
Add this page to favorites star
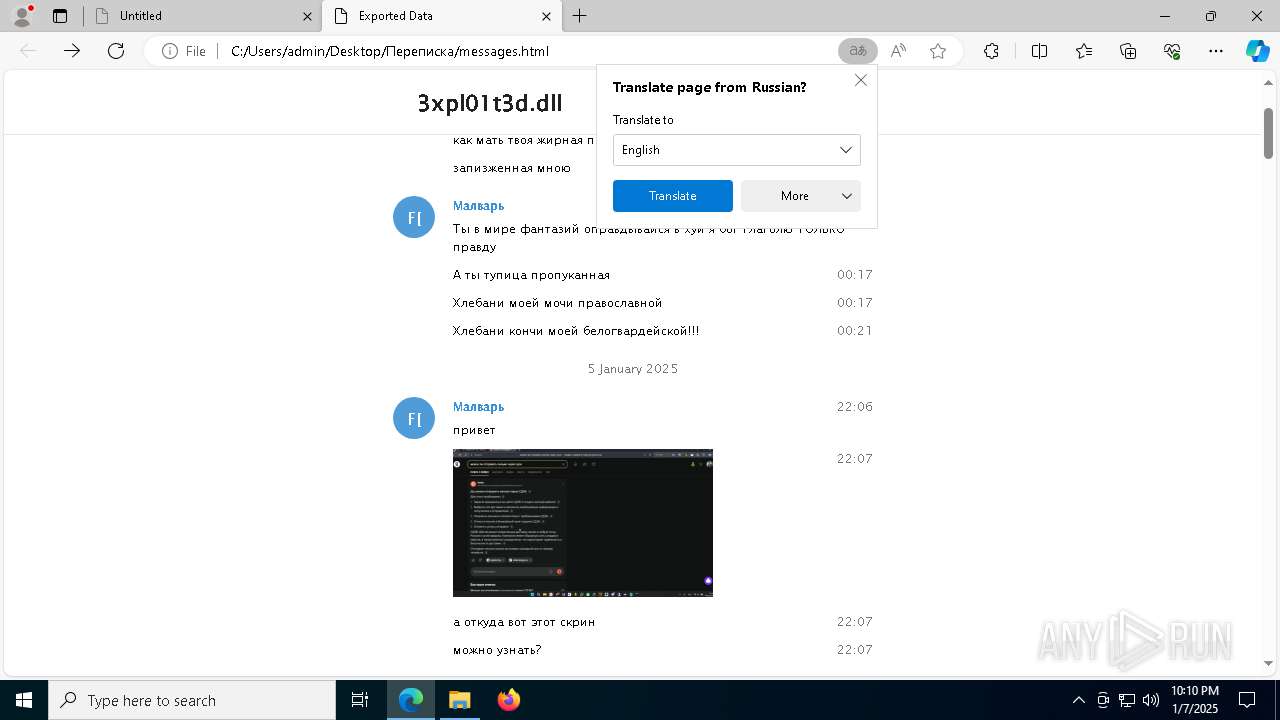938,51
